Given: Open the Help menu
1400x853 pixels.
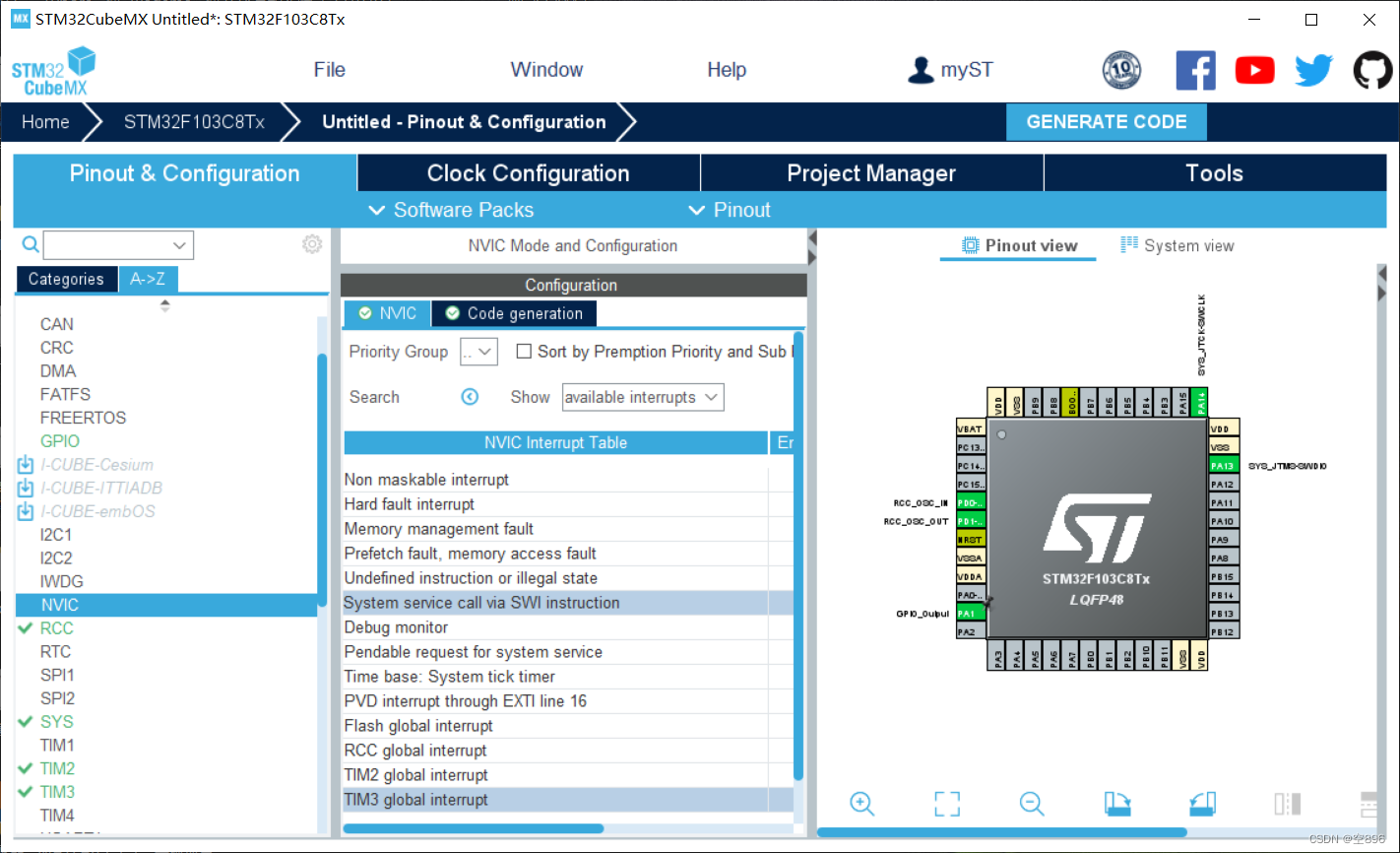Looking at the screenshot, I should (x=727, y=70).
